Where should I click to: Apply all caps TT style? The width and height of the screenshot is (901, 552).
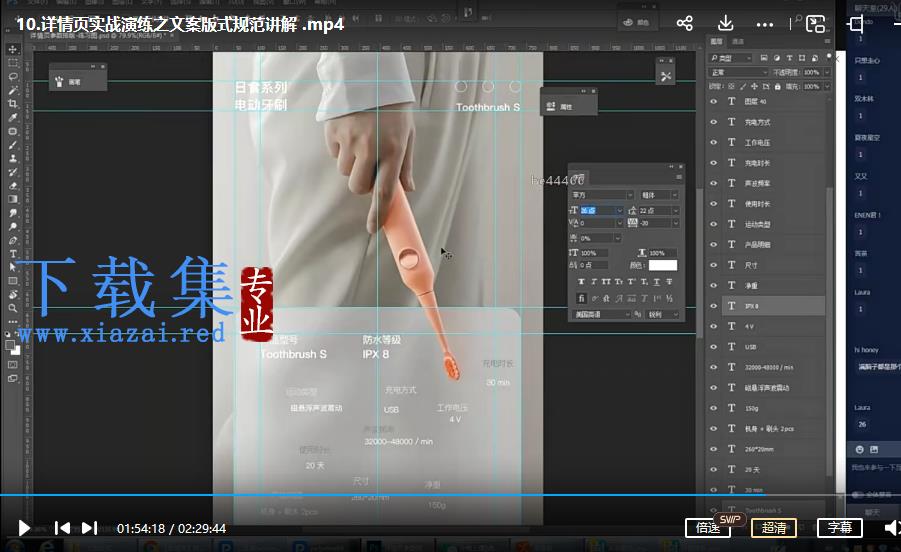(606, 282)
